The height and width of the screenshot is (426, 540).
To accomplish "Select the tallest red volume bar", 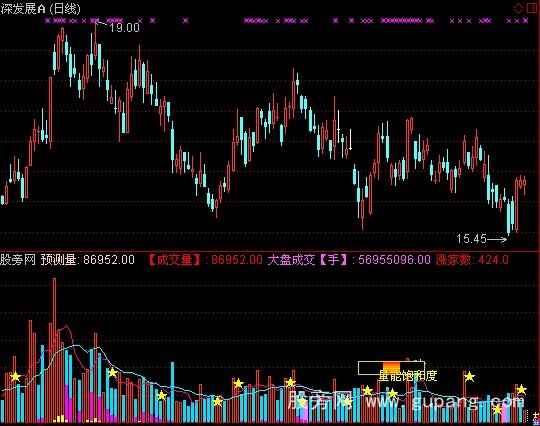I will (54, 350).
